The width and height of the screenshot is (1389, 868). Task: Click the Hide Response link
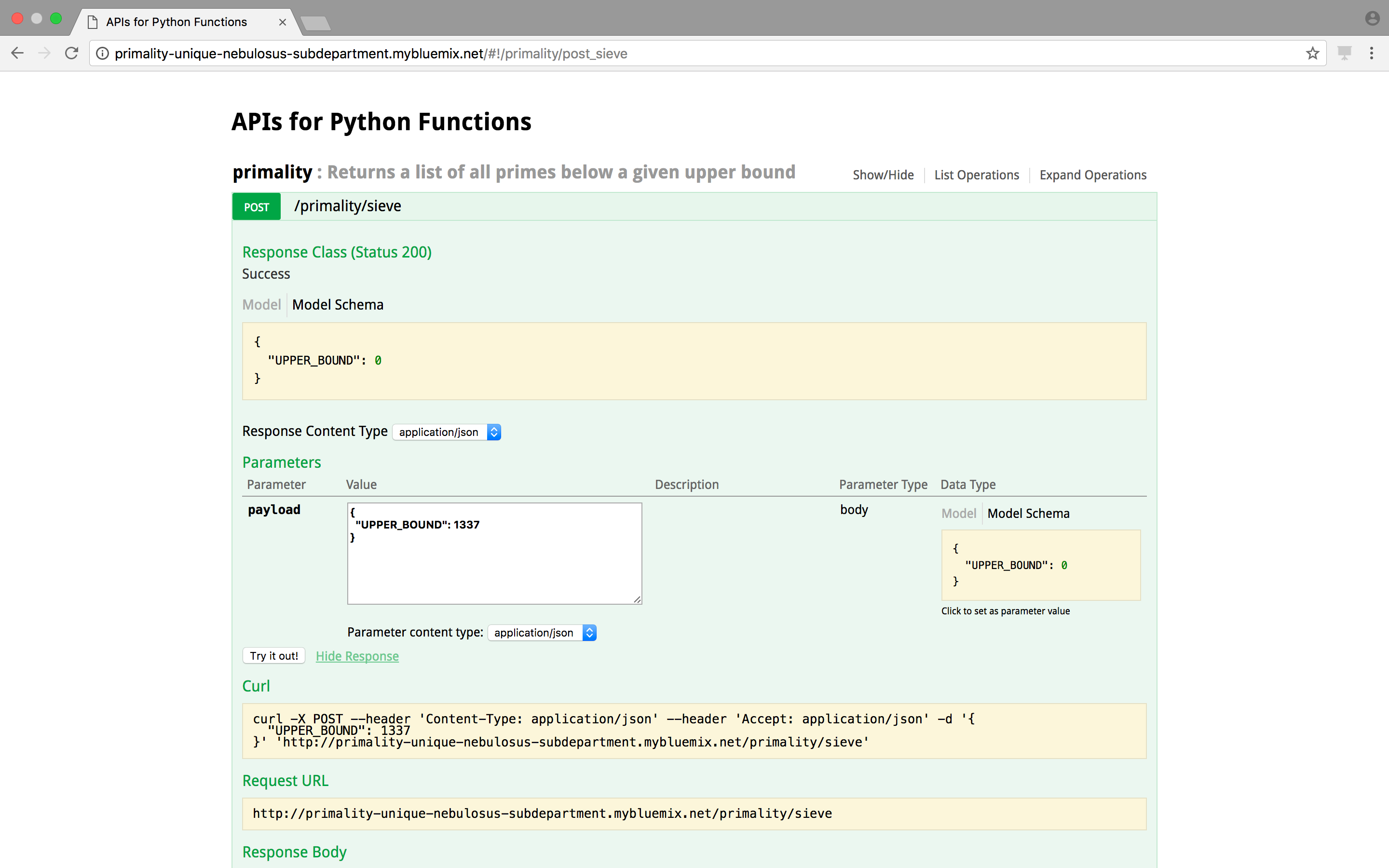pyautogui.click(x=357, y=656)
